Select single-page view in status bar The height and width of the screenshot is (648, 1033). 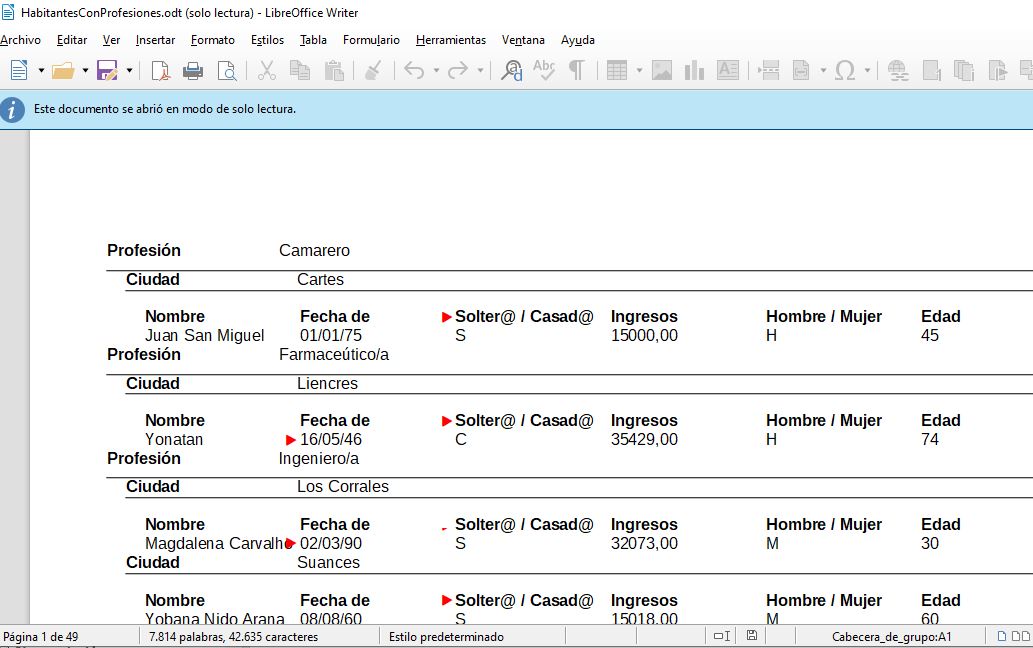(1001, 636)
